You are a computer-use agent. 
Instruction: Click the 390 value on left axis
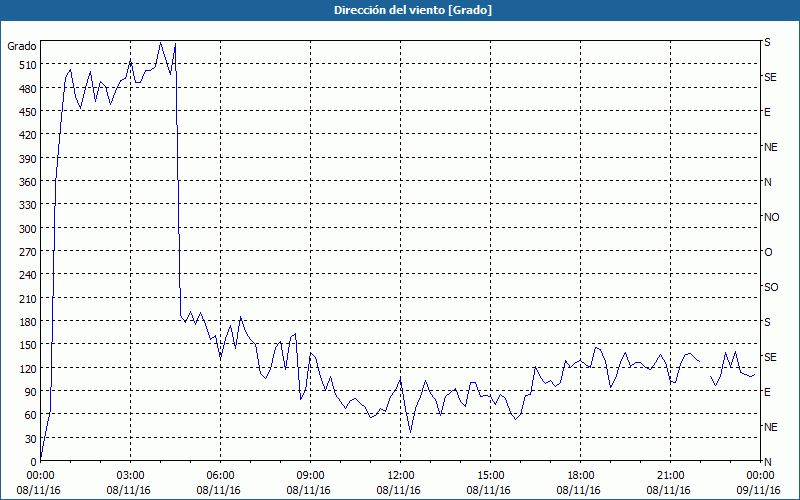click(x=29, y=159)
